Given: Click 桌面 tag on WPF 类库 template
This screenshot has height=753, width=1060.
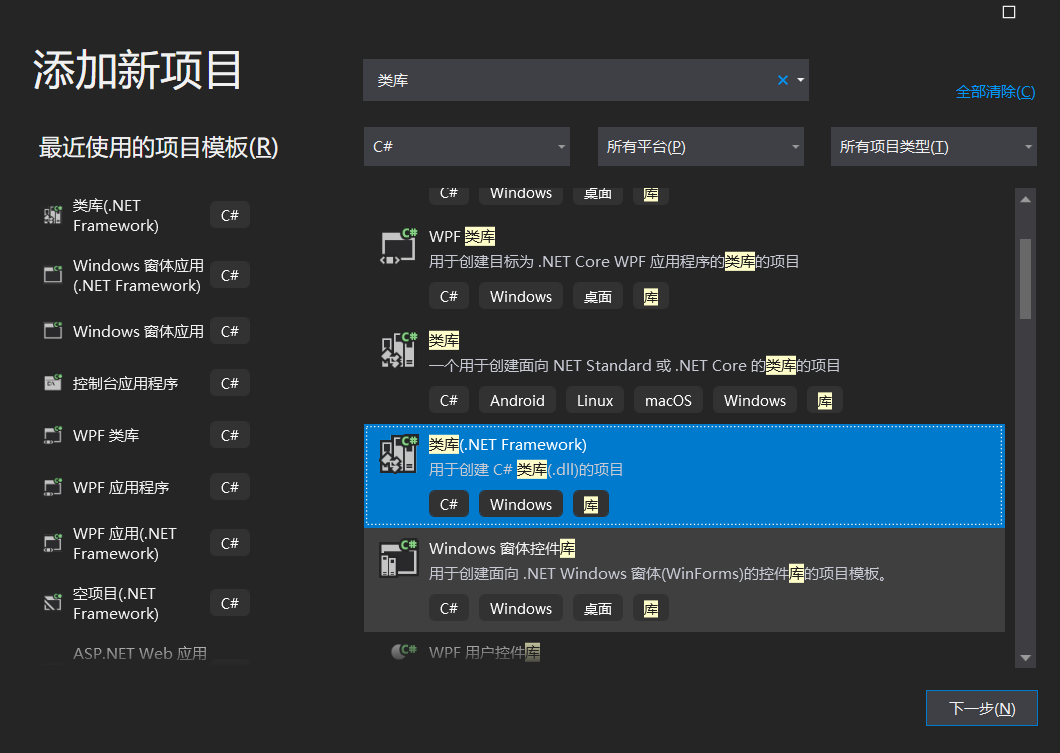Looking at the screenshot, I should (598, 296).
